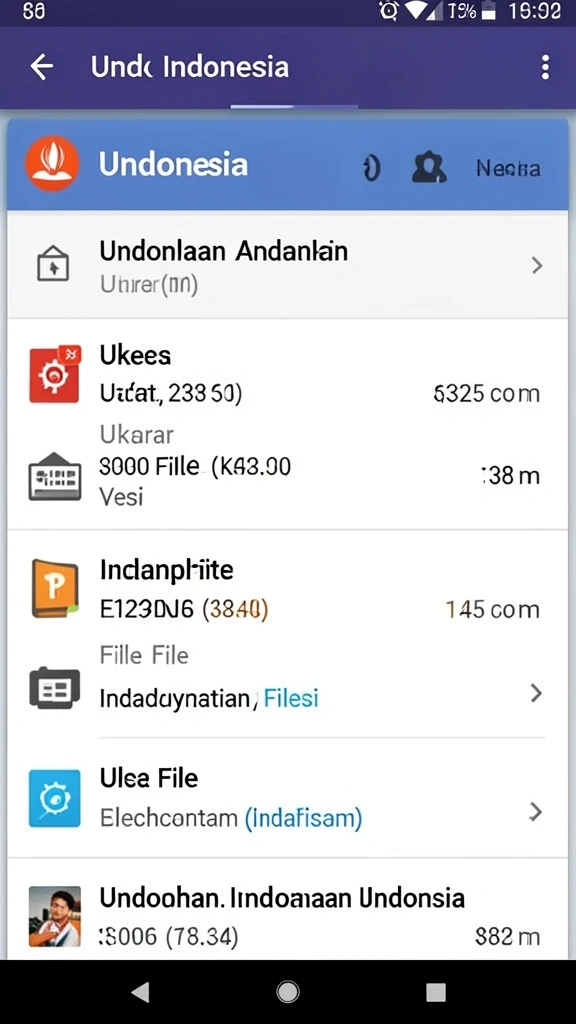
Task: Open the three-dot overflow menu
Action: [x=545, y=67]
